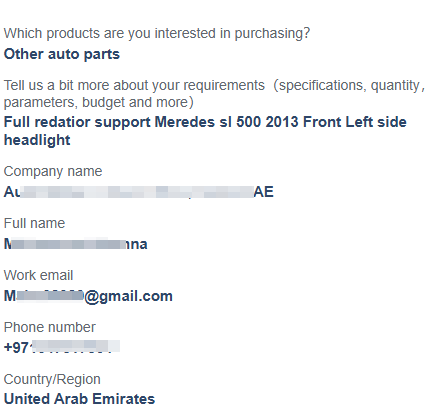Image resolution: width=435 pixels, height=419 pixels.
Task: Click the 'Country/Region' label
Action: (52, 379)
